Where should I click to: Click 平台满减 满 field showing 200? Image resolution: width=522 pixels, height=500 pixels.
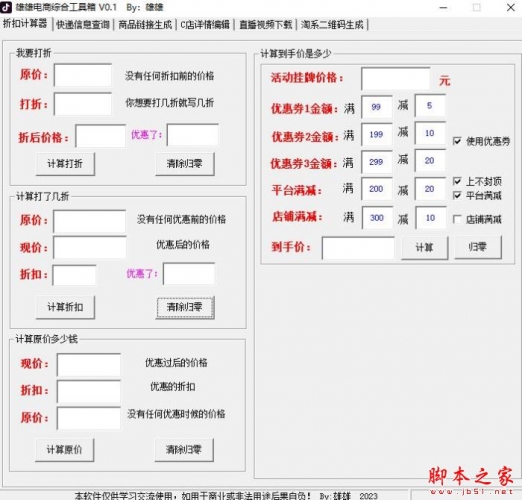tap(377, 189)
